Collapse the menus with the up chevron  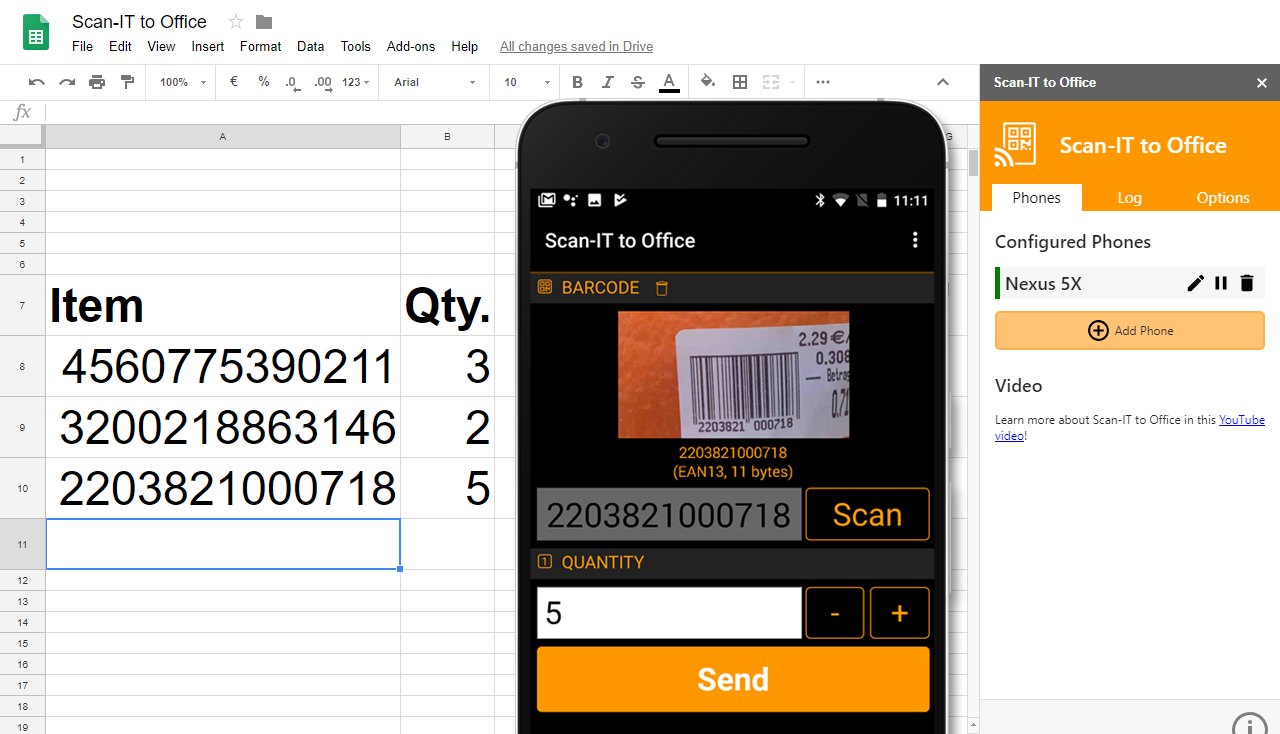942,82
